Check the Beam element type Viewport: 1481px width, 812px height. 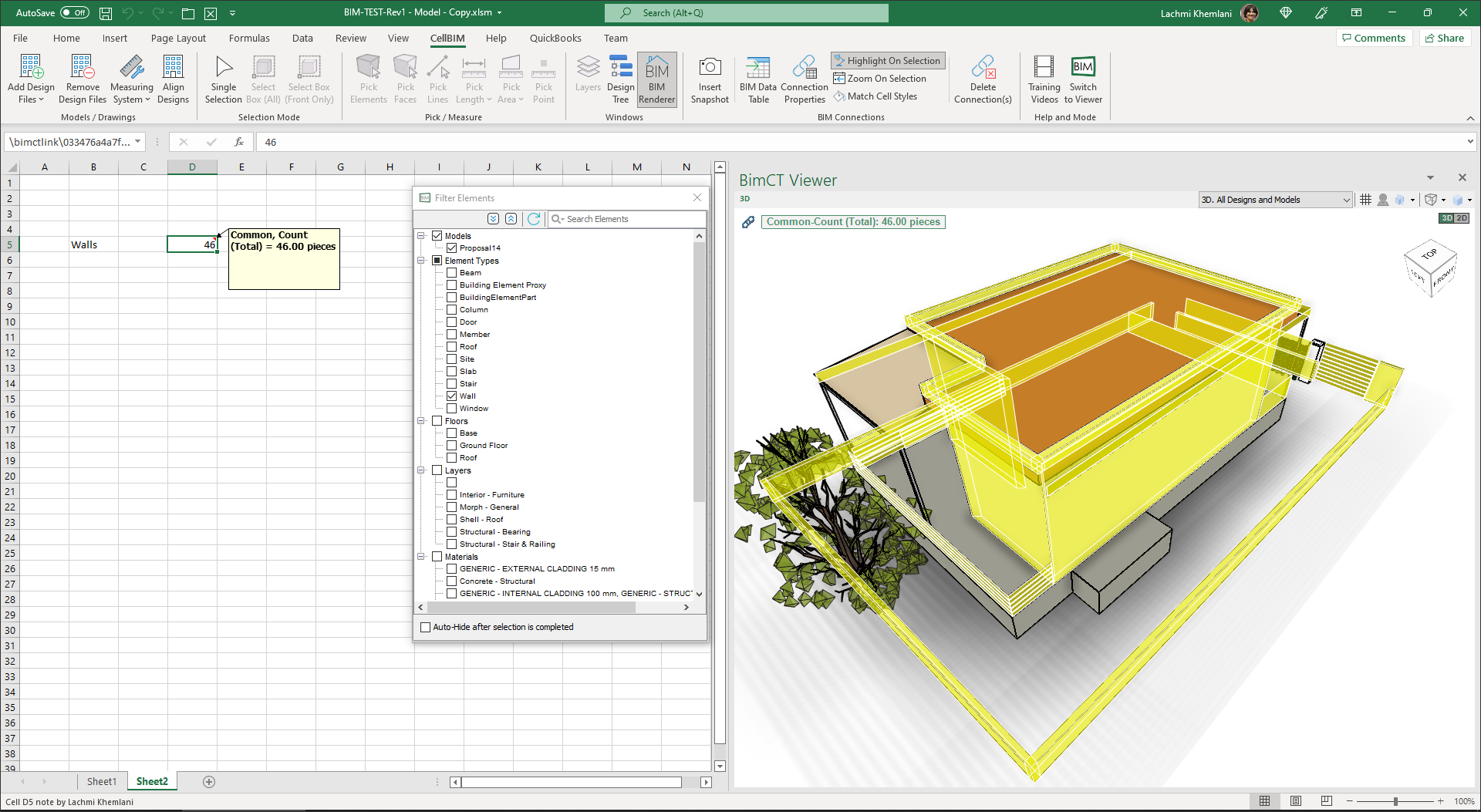click(x=452, y=273)
